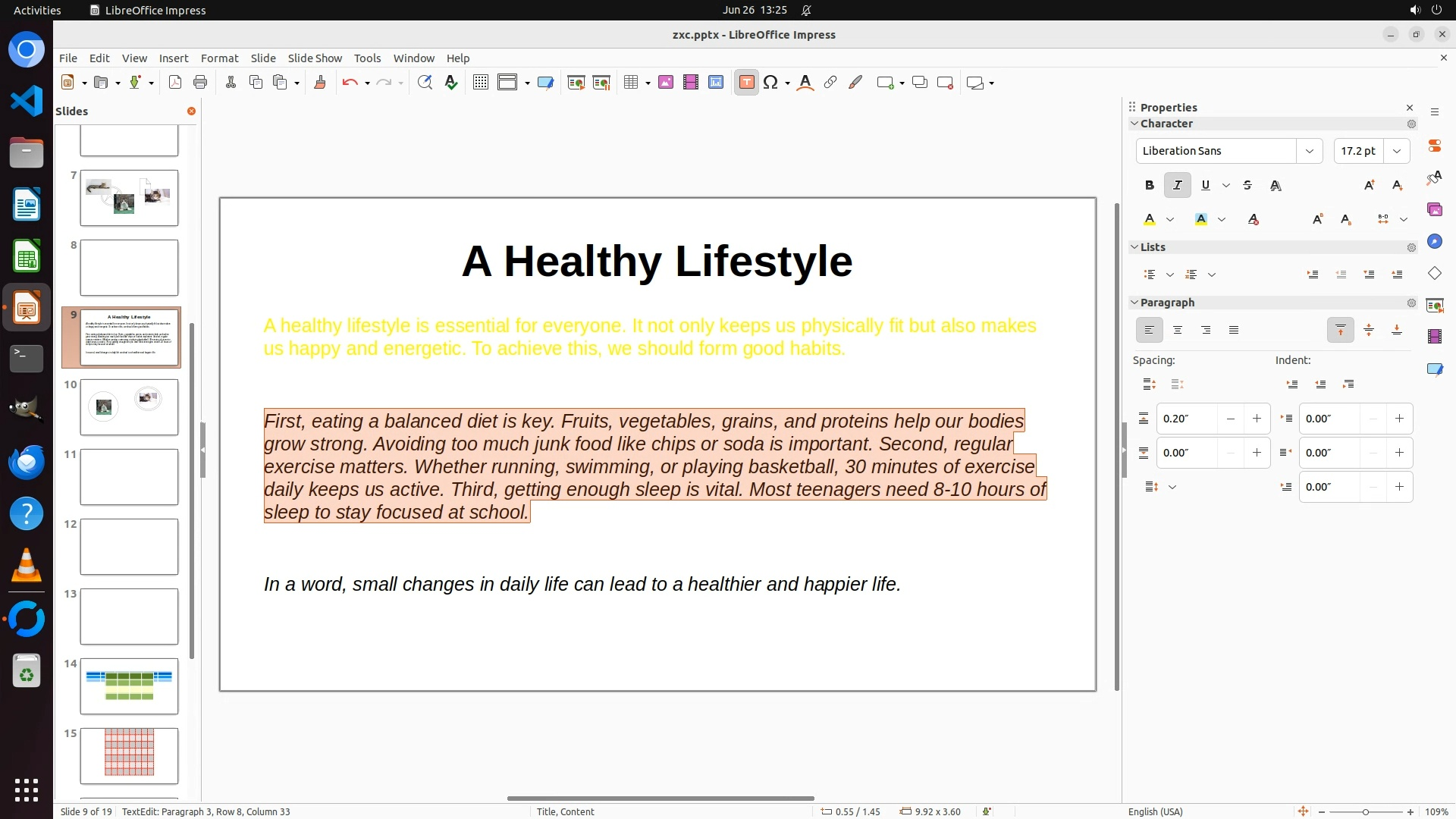1456x819 pixels.
Task: Click the Insert Special Character omega icon
Action: (770, 83)
